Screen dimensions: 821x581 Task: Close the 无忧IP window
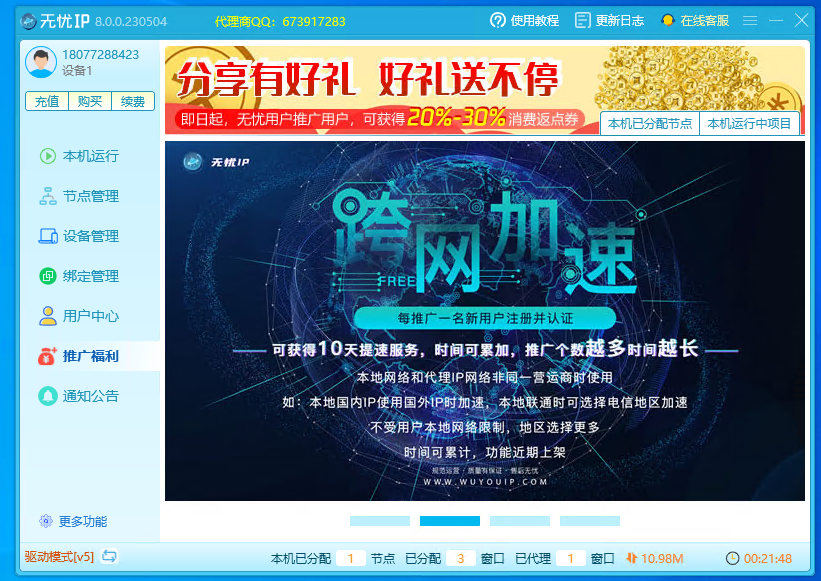[x=801, y=20]
